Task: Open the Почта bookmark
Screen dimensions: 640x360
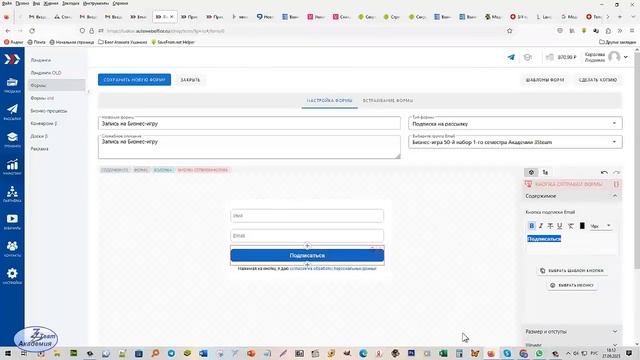Action: [37, 42]
